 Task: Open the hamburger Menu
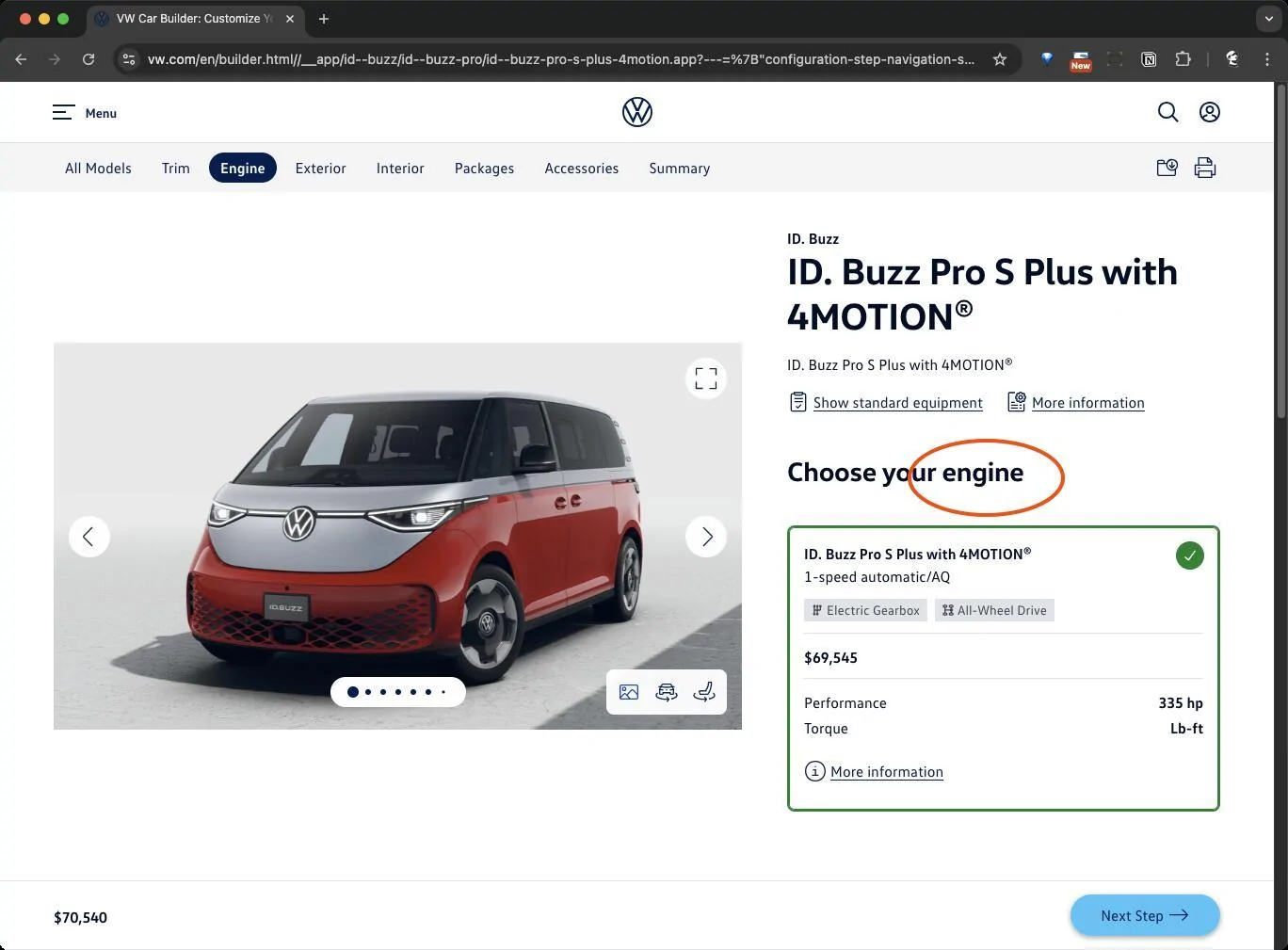click(x=85, y=113)
